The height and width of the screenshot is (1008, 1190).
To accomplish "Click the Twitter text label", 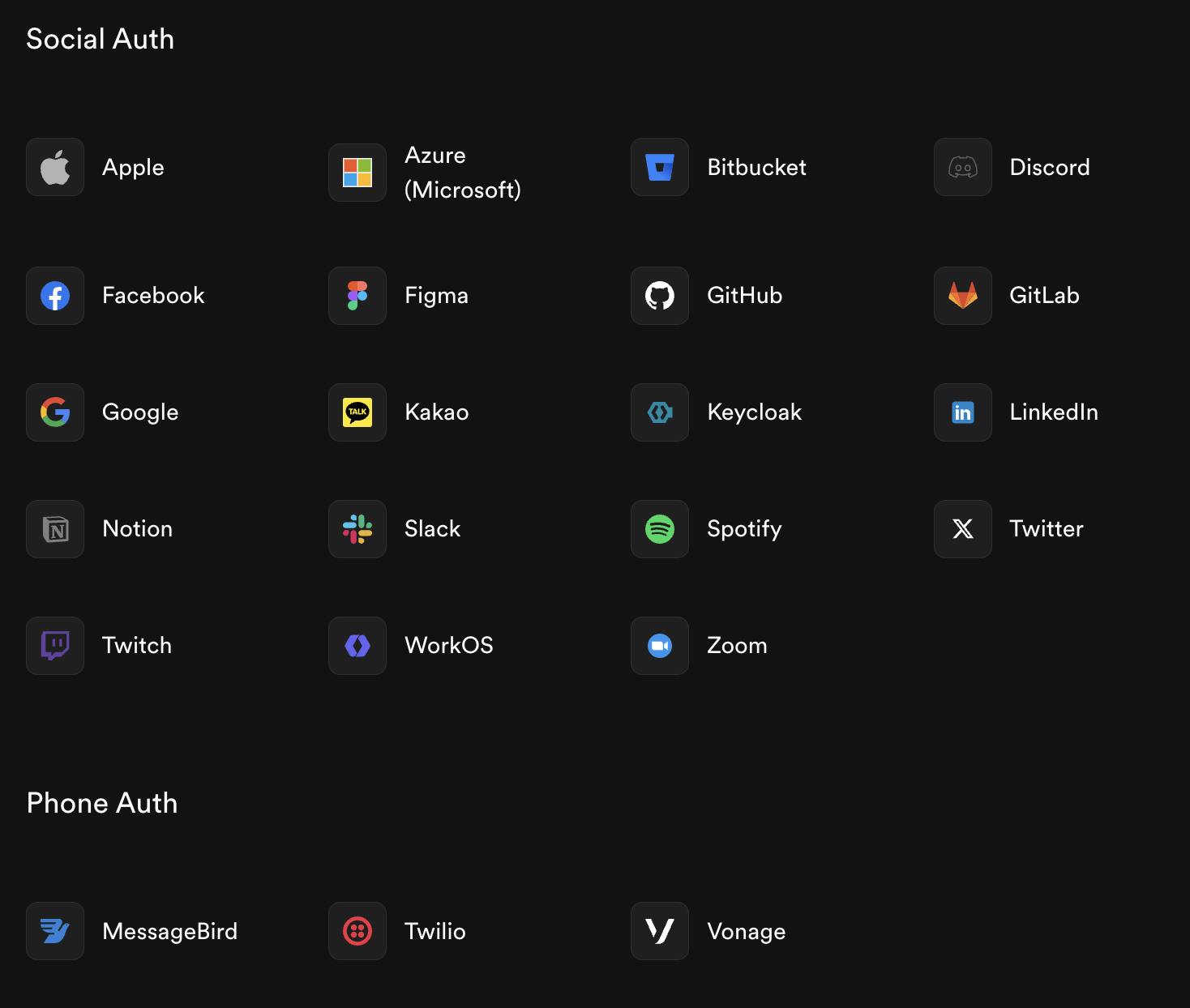I will point(1046,529).
